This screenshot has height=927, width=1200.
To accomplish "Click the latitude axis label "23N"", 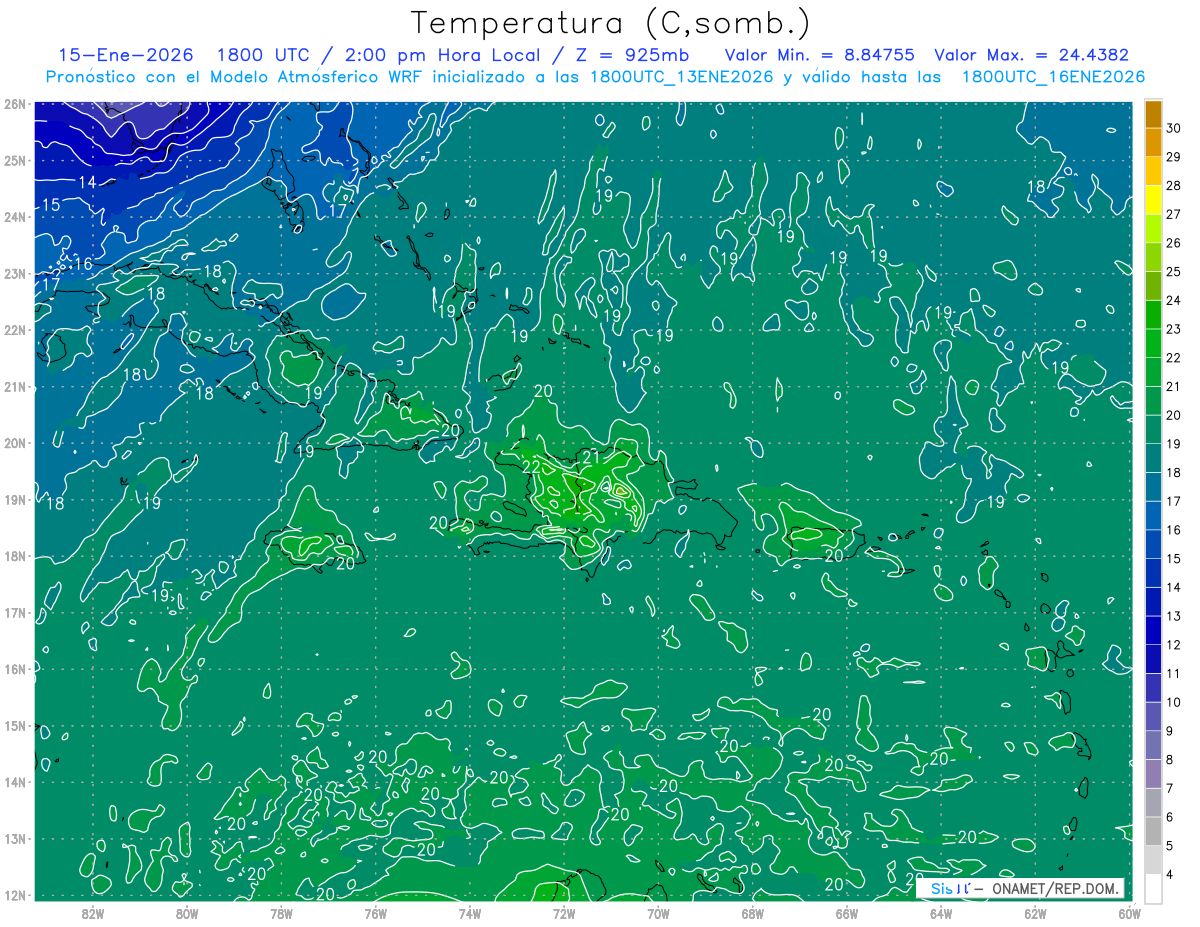I will pyautogui.click(x=14, y=273).
